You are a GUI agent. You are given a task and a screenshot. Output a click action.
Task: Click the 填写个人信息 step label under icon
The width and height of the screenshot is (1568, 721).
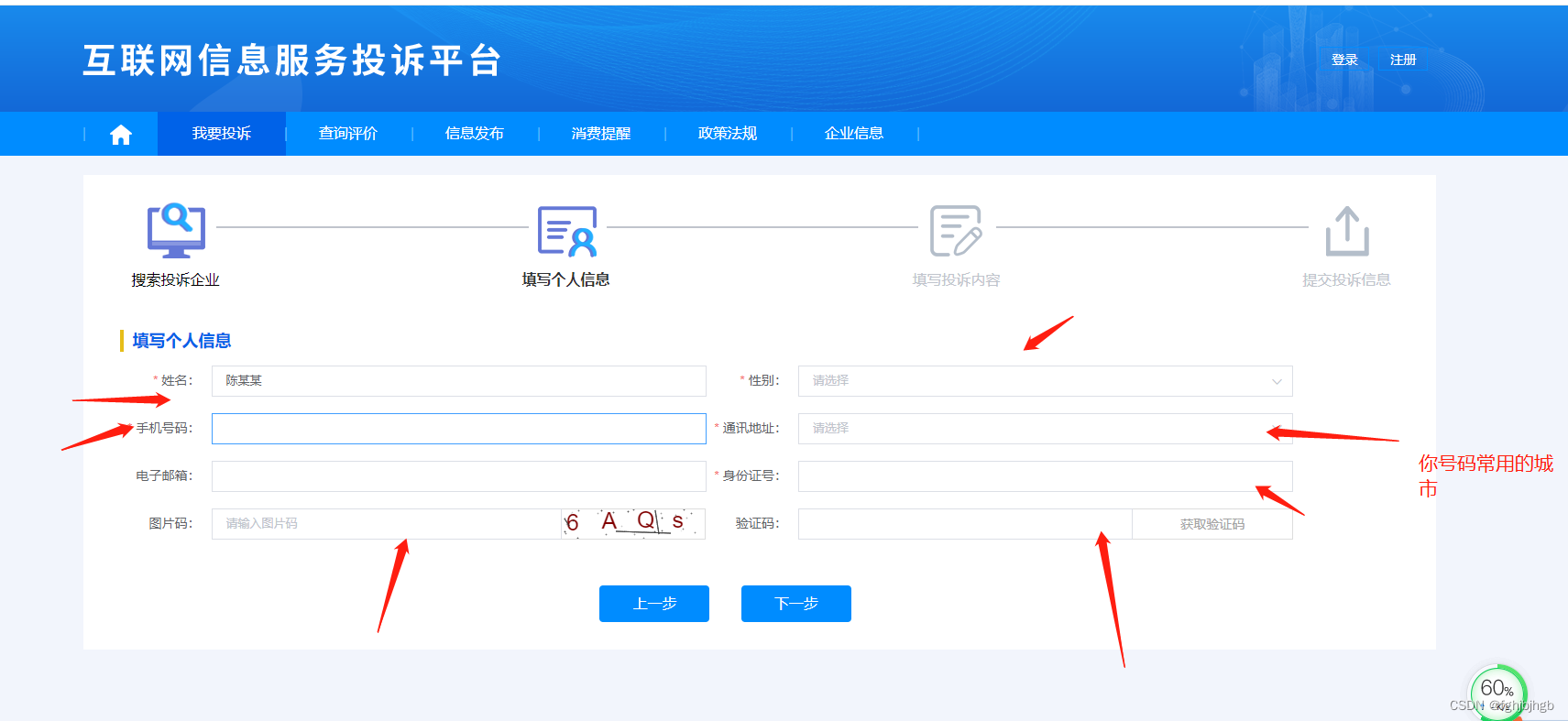point(565,279)
